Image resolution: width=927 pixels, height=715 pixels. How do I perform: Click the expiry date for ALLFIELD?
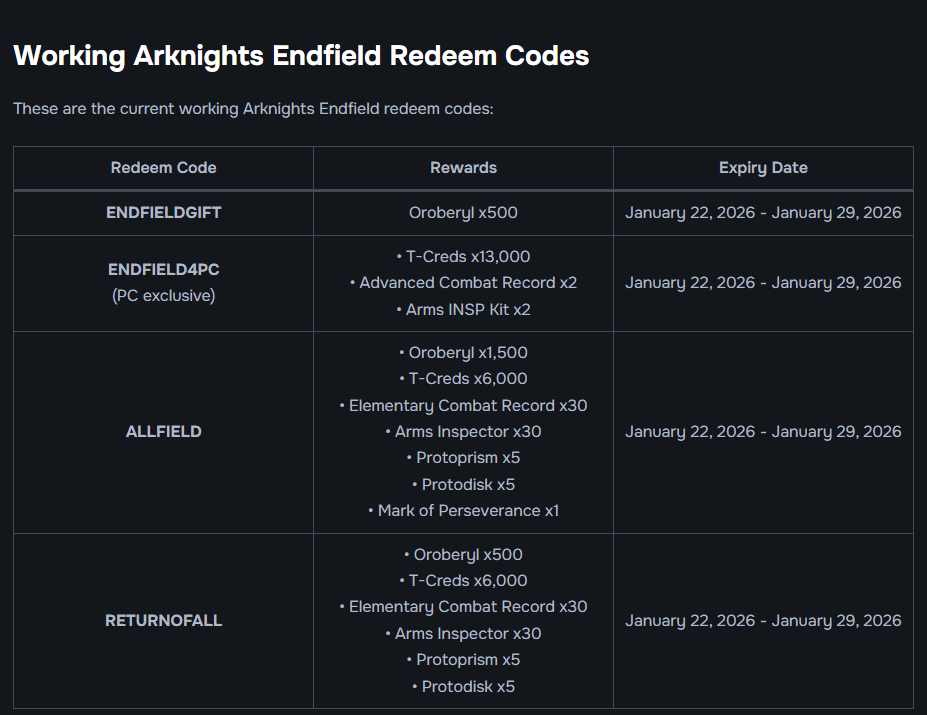[763, 432]
